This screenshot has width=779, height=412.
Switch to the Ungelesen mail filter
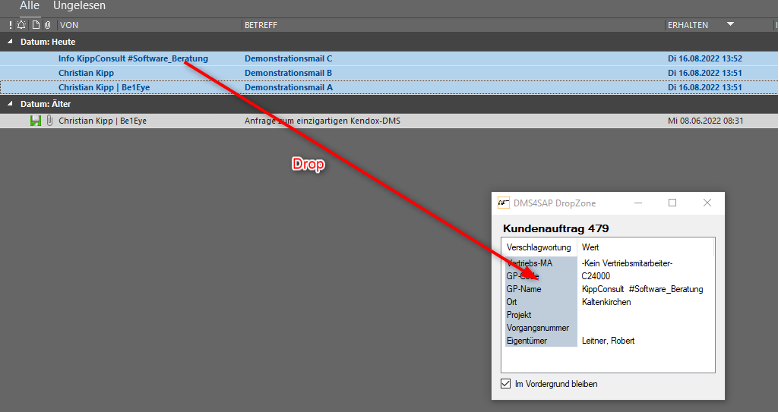click(80, 6)
